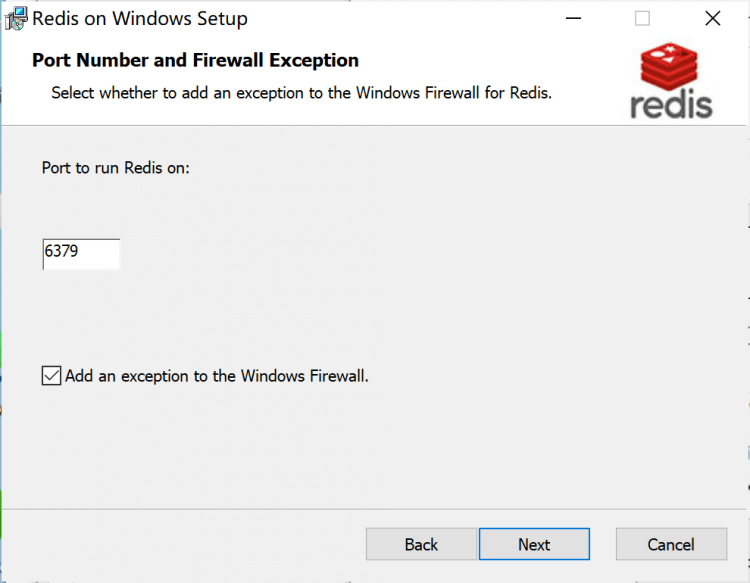
Task: Click the "Port Number and Firewall Exception" heading
Action: [195, 60]
